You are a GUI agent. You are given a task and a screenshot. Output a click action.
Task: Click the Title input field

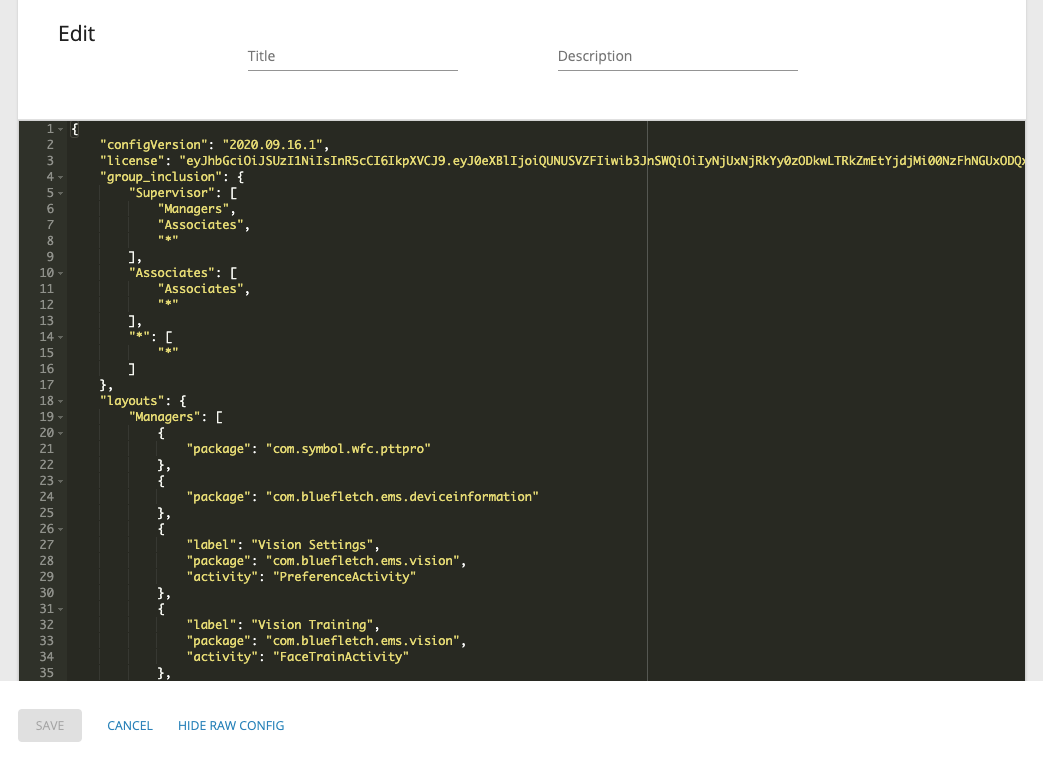click(x=353, y=57)
